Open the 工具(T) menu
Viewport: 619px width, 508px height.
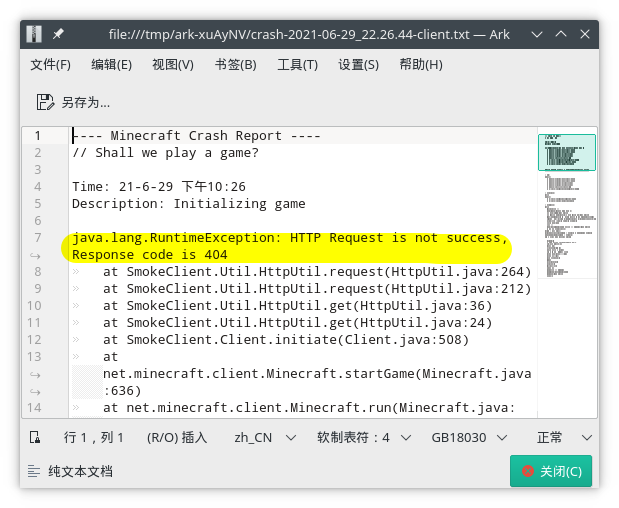point(297,65)
